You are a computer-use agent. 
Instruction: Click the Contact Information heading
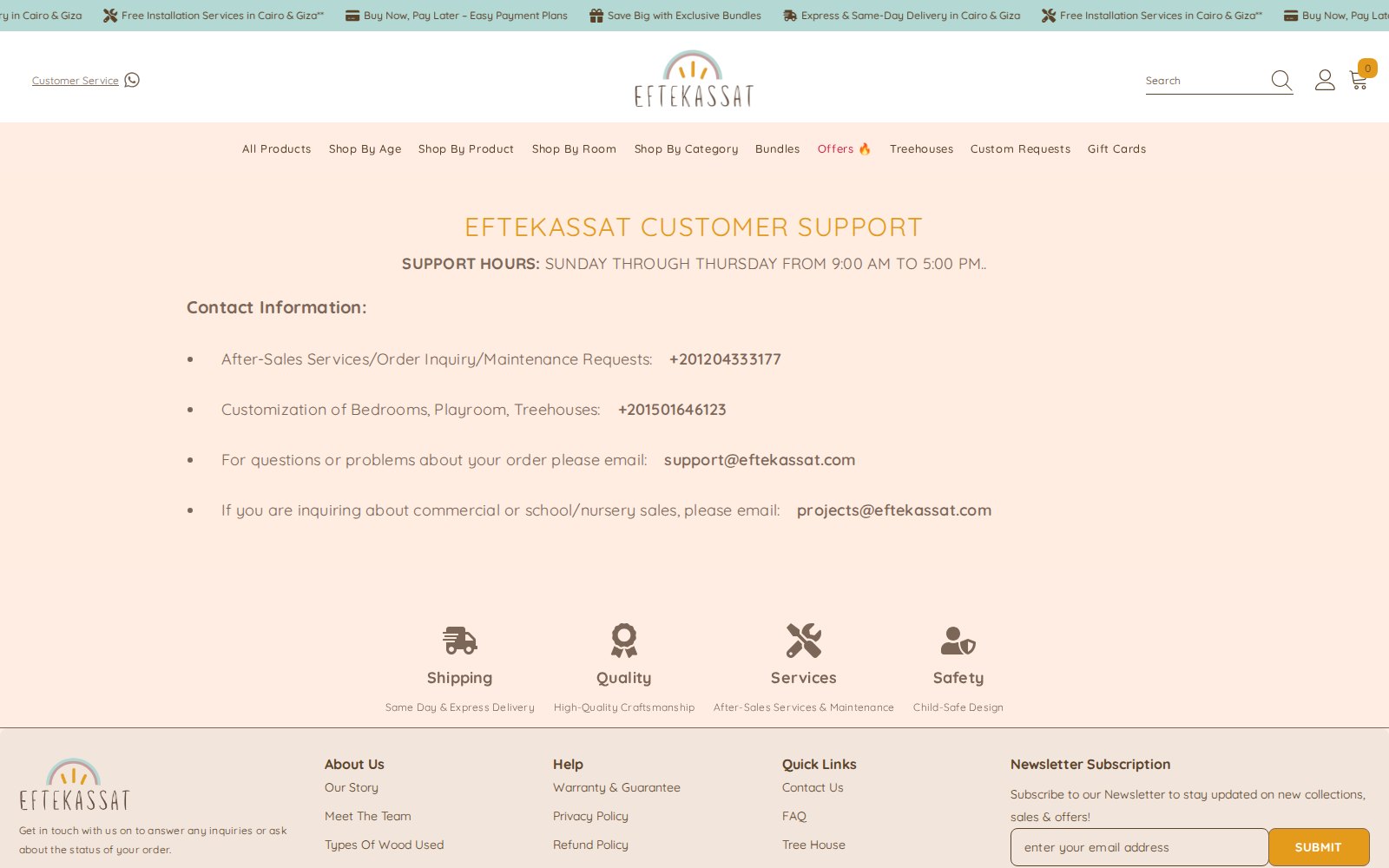(276, 307)
